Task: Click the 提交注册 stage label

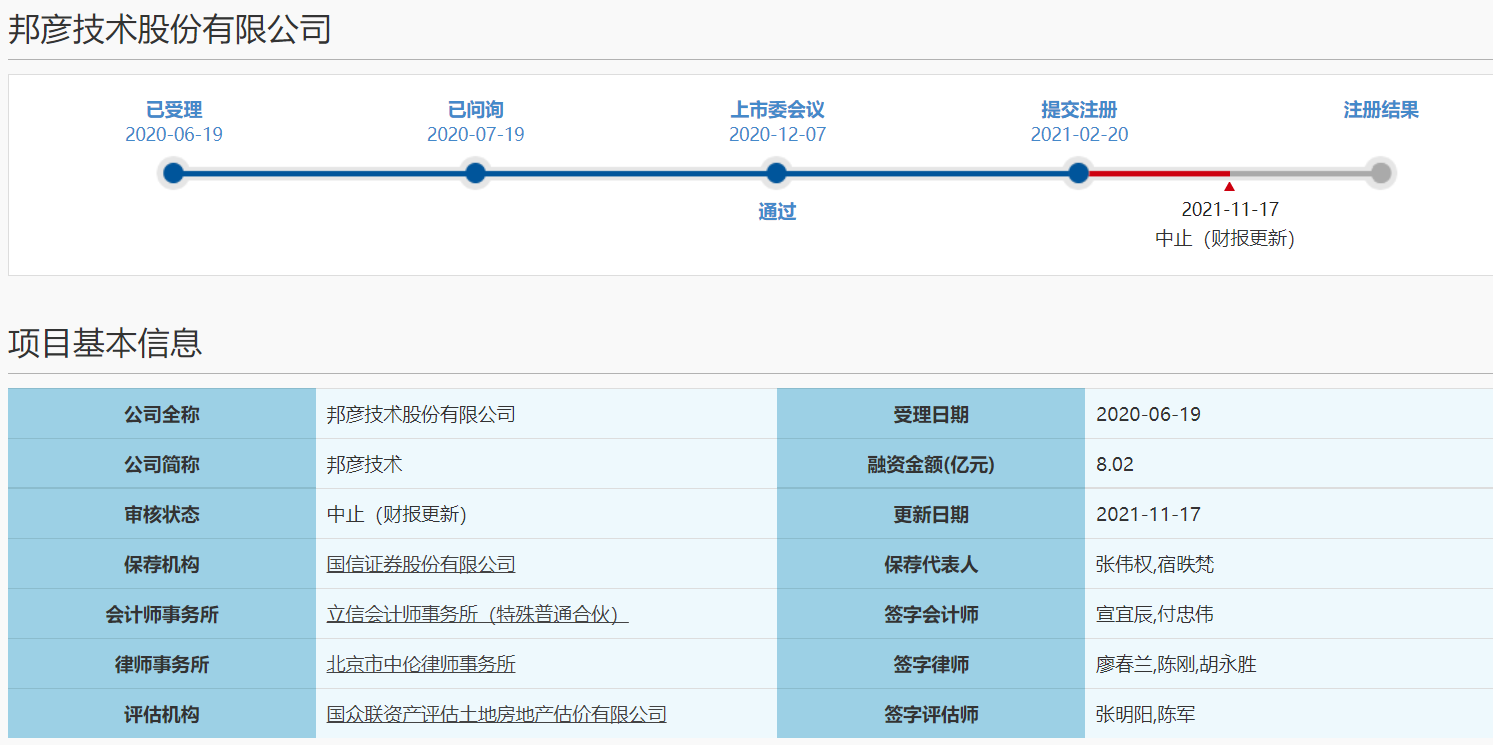Action: (x=1079, y=110)
